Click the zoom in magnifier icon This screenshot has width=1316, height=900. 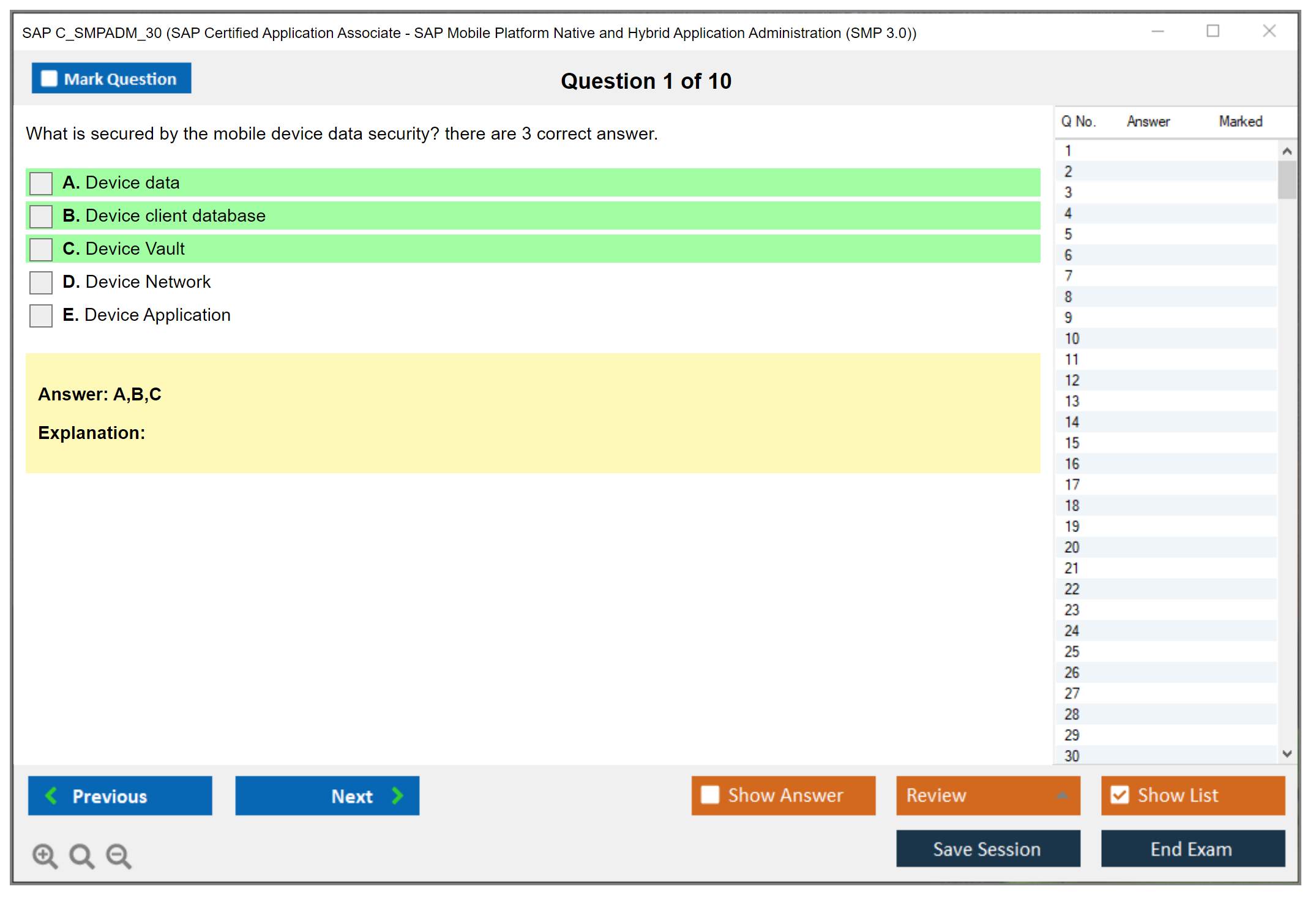coord(45,855)
